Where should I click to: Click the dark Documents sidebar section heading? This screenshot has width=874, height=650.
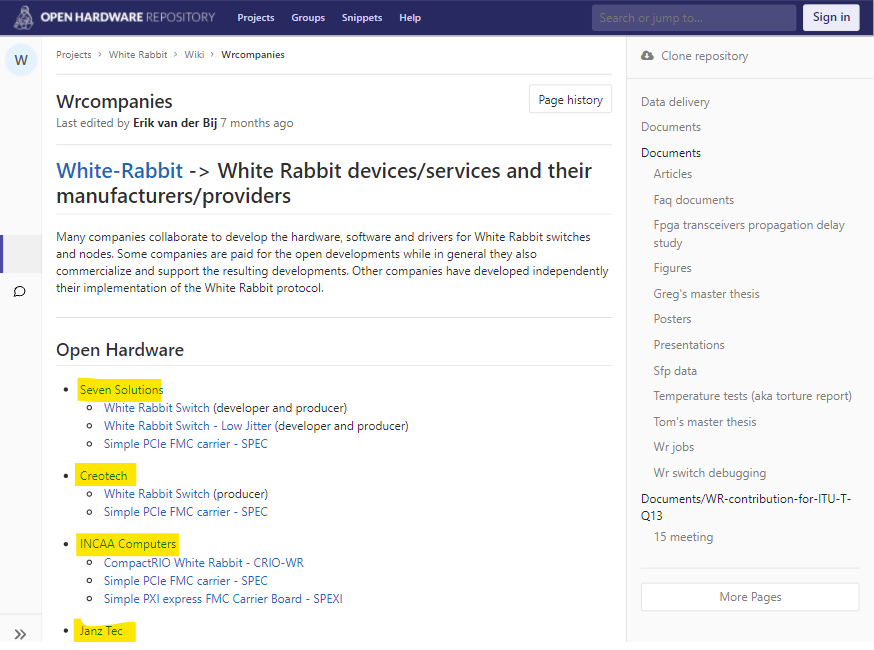tap(671, 153)
